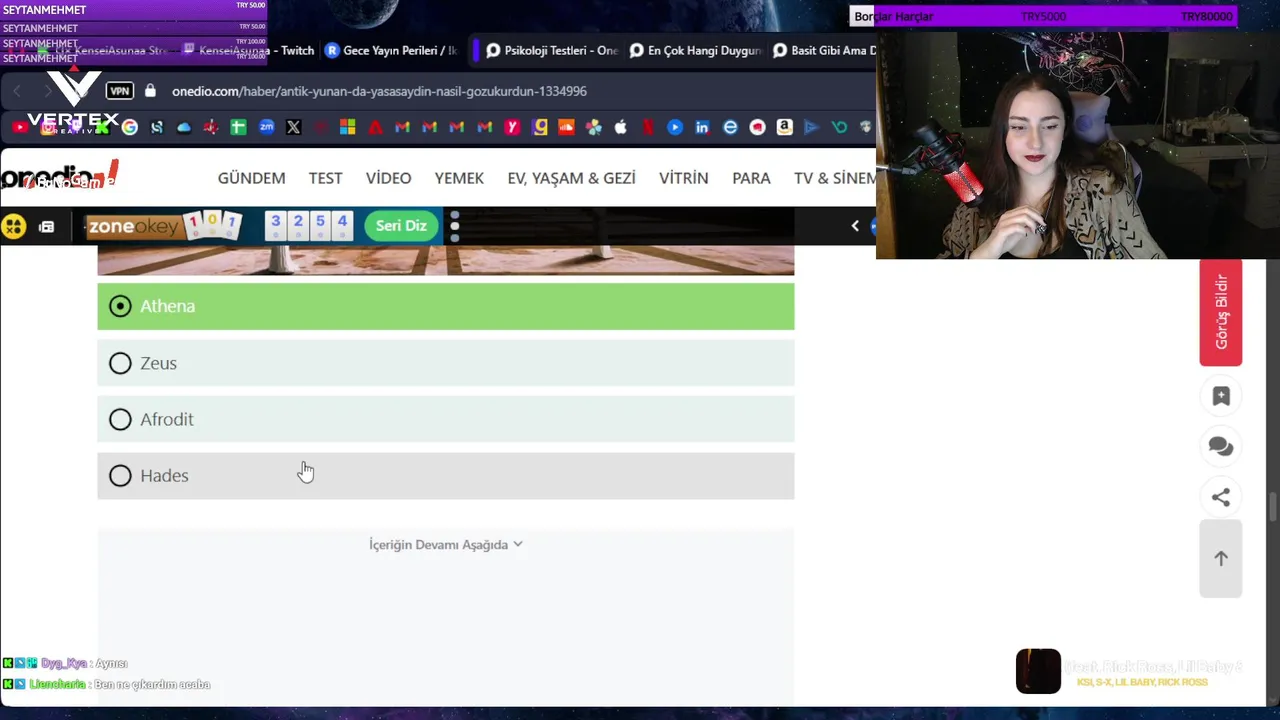Open the Adobe bookmark icon
The width and height of the screenshot is (1280, 720).
point(375,127)
